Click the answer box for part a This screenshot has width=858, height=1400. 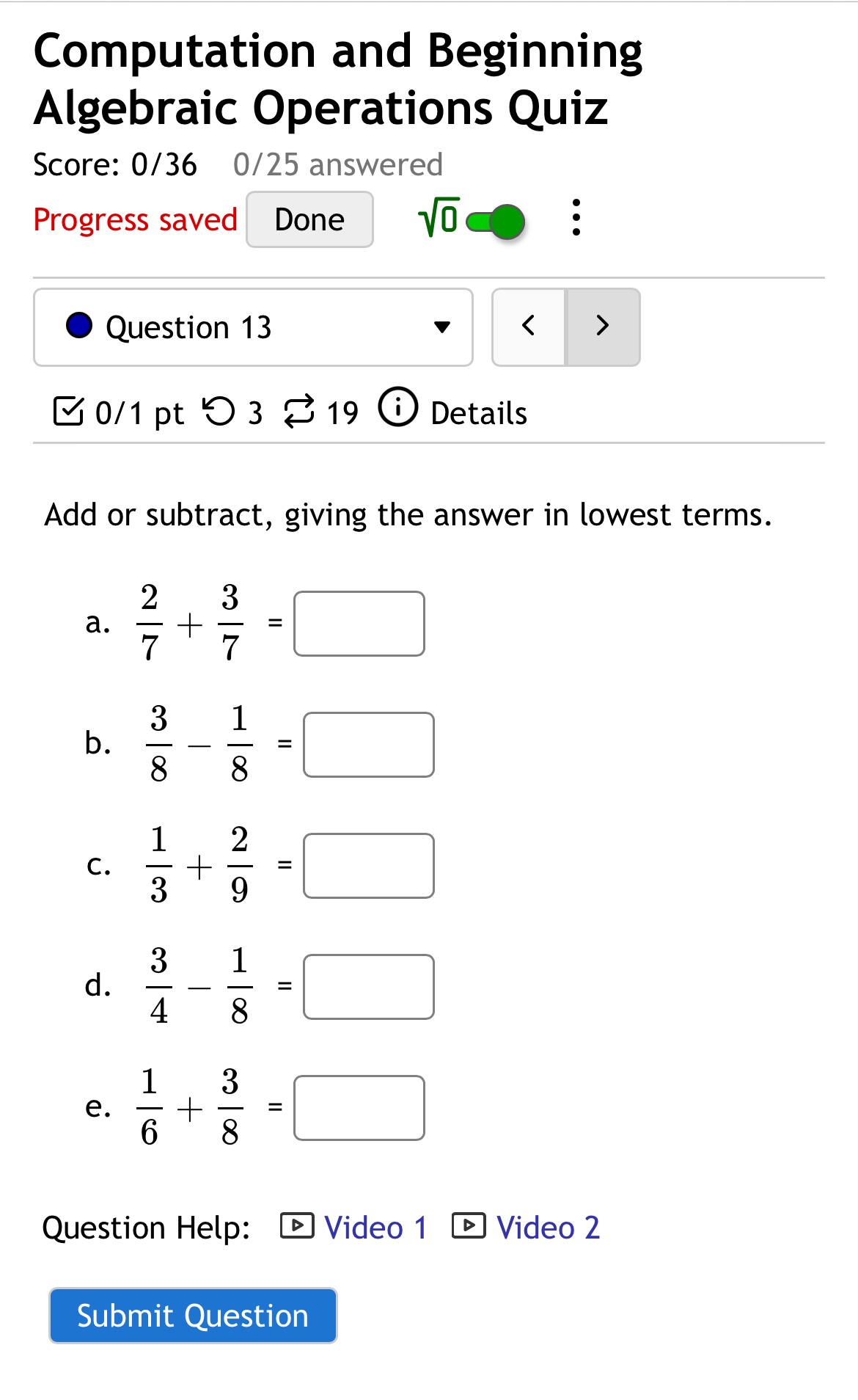click(x=359, y=623)
